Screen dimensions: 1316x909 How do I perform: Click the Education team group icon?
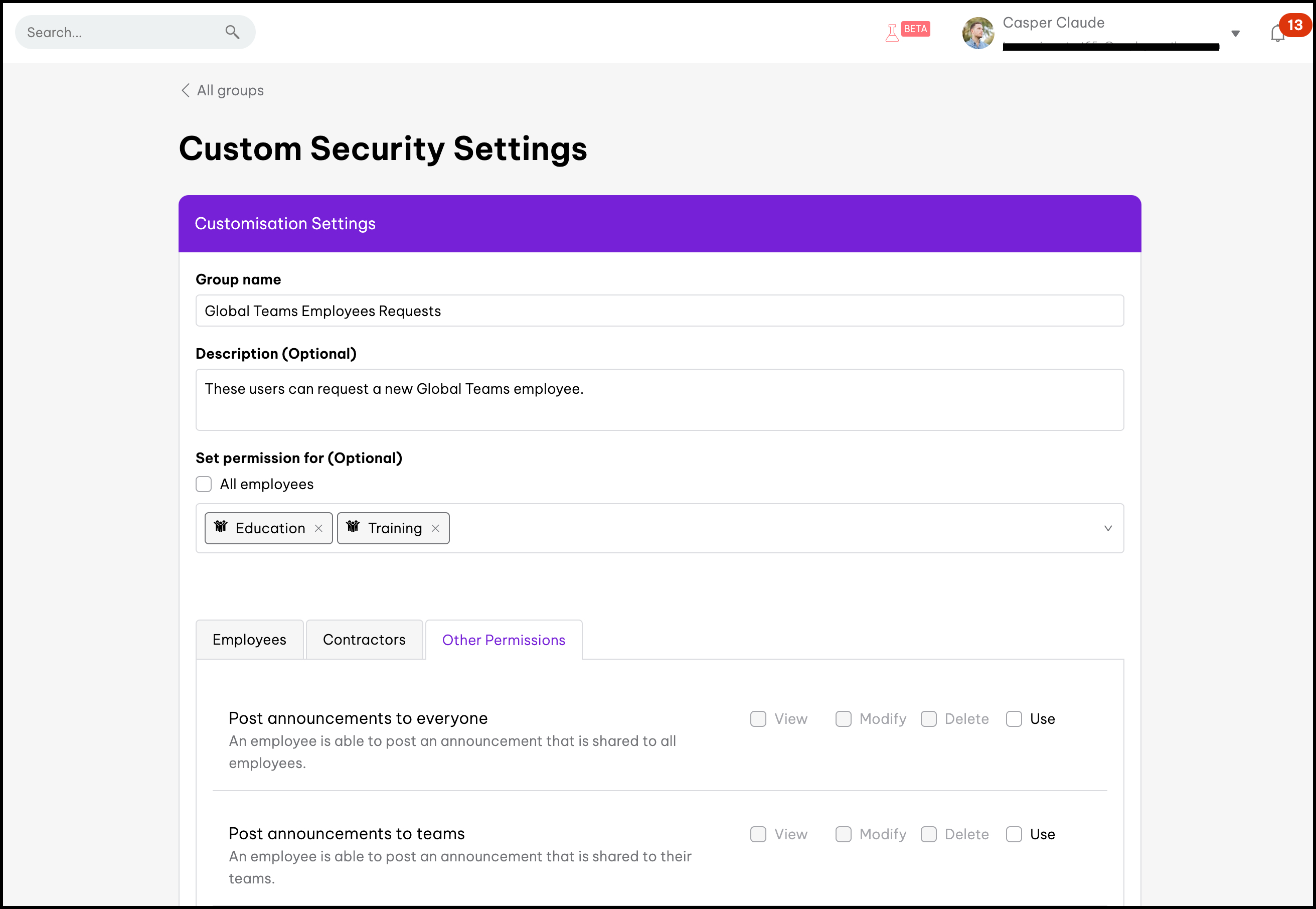(221, 527)
